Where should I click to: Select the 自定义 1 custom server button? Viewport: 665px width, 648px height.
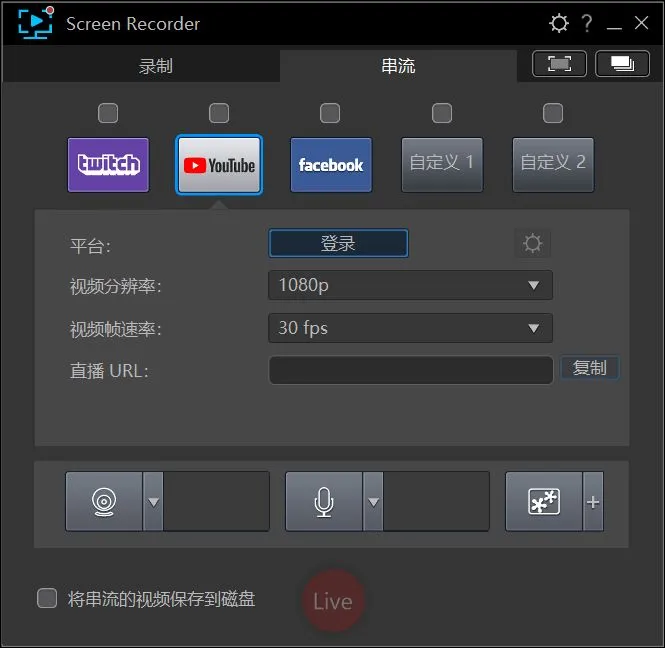pyautogui.click(x=442, y=165)
